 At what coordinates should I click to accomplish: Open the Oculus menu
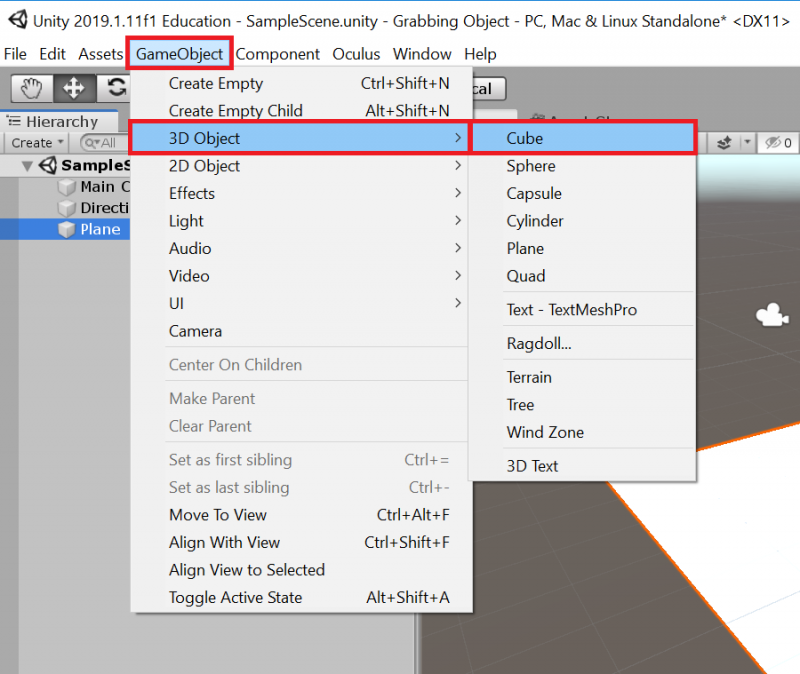[x=356, y=54]
